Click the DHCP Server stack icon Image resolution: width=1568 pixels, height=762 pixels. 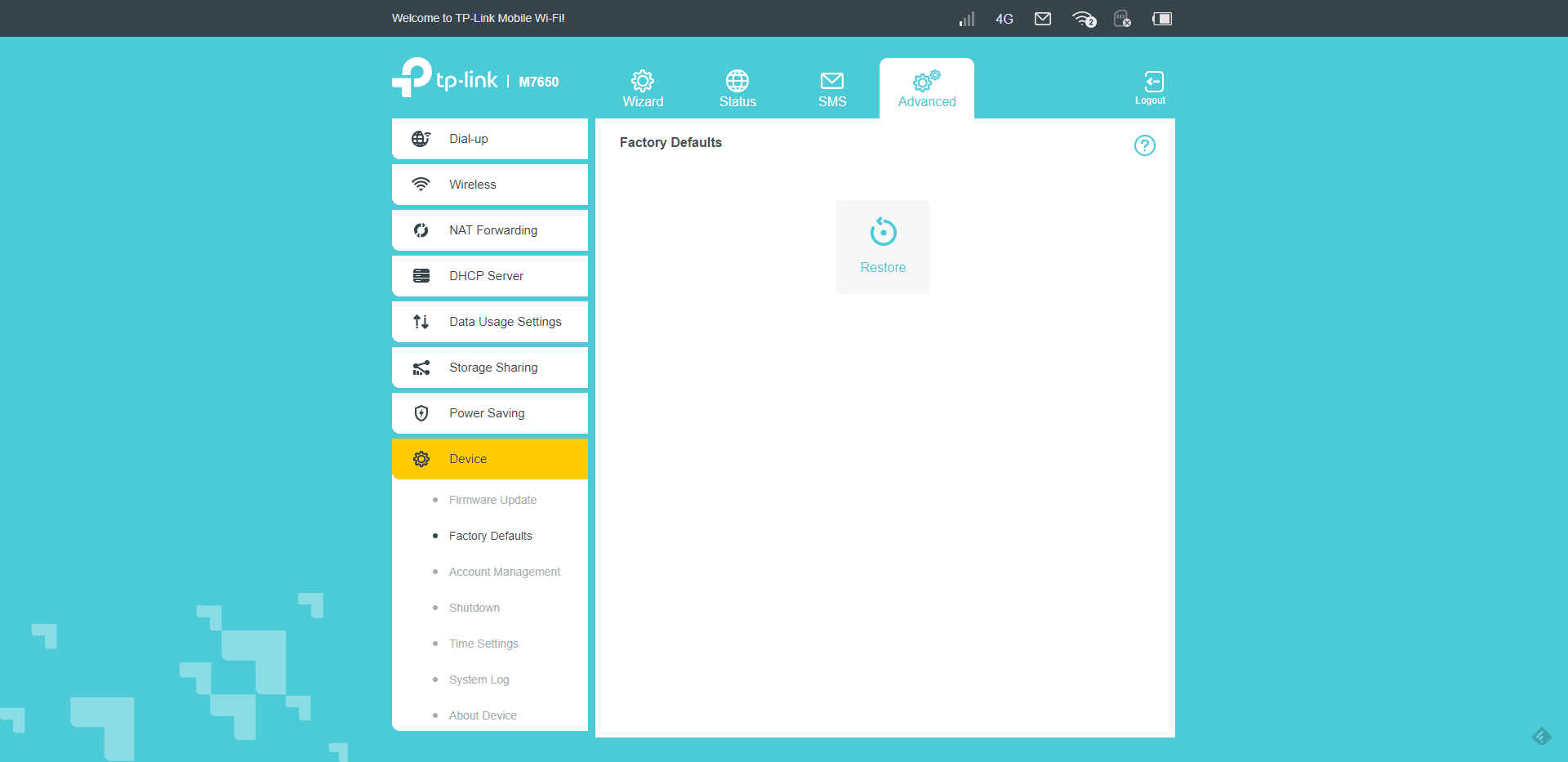point(421,276)
